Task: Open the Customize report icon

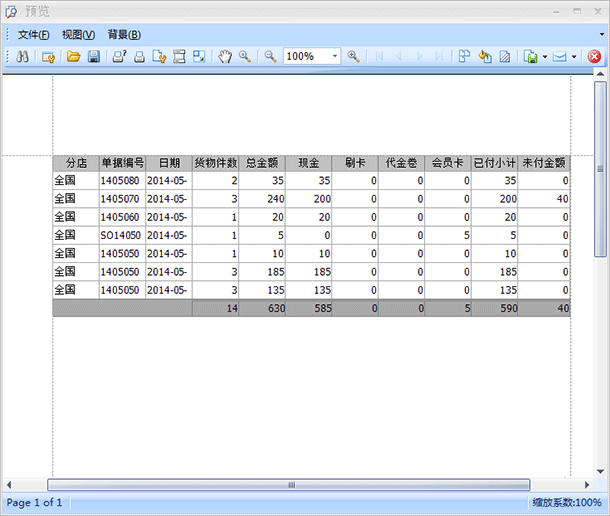Action: tap(49, 57)
